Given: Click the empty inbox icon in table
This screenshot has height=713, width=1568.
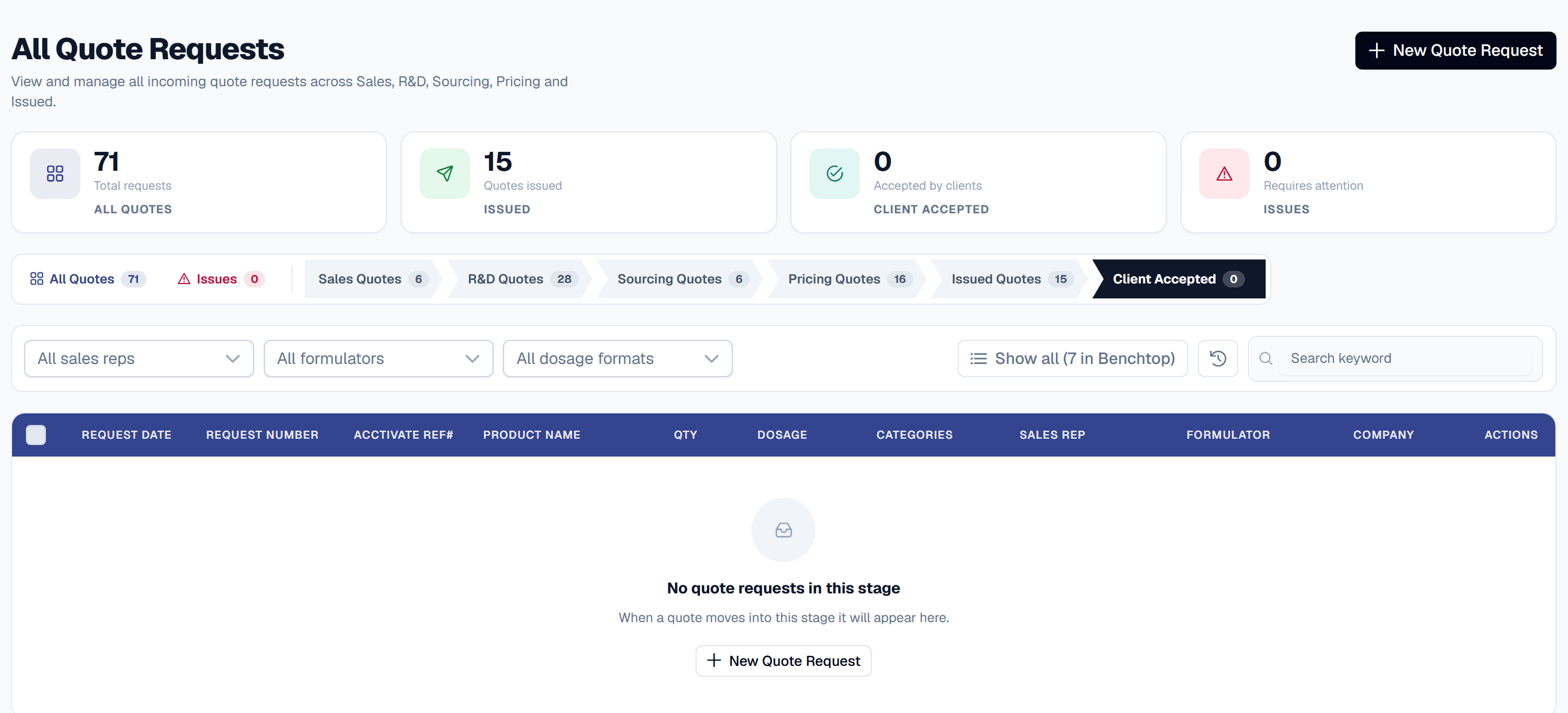Looking at the screenshot, I should point(783,530).
